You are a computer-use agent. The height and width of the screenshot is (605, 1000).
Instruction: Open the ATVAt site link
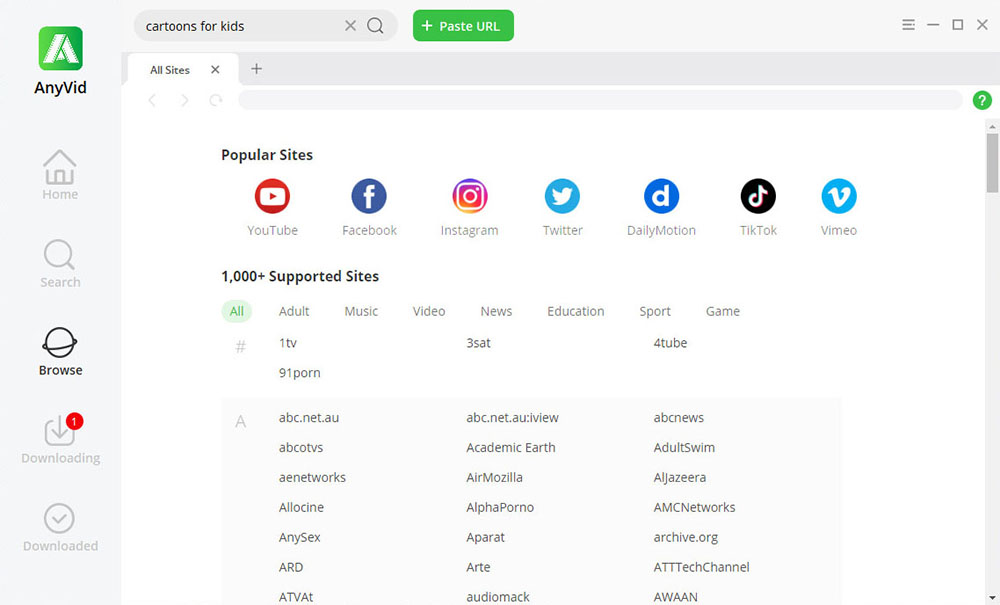point(296,597)
